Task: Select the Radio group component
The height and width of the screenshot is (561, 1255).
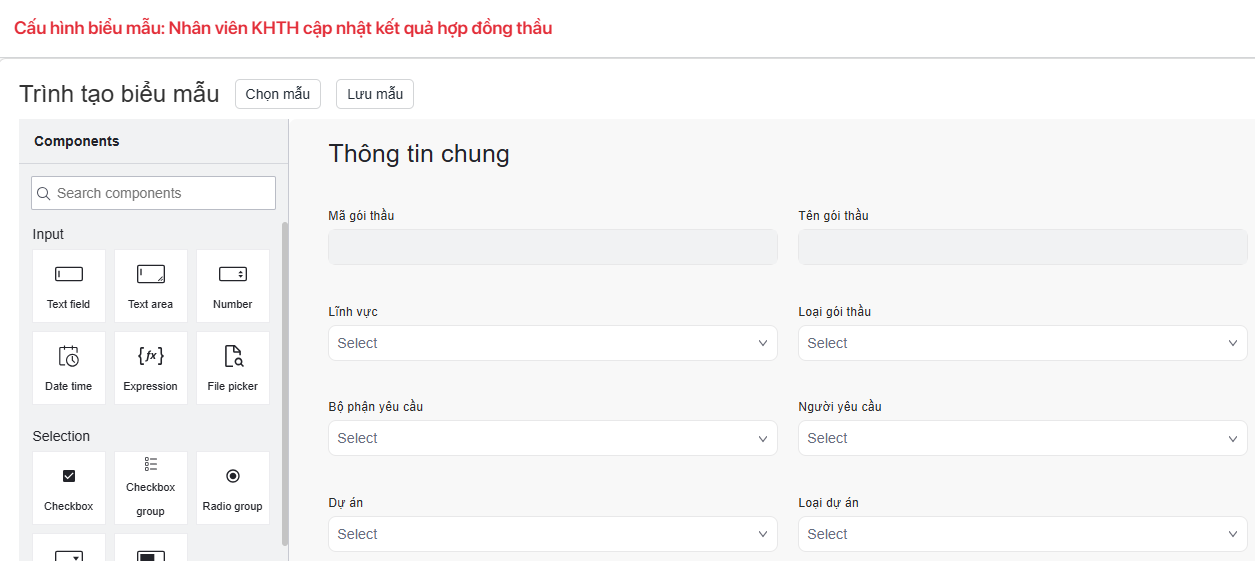Action: [x=233, y=488]
